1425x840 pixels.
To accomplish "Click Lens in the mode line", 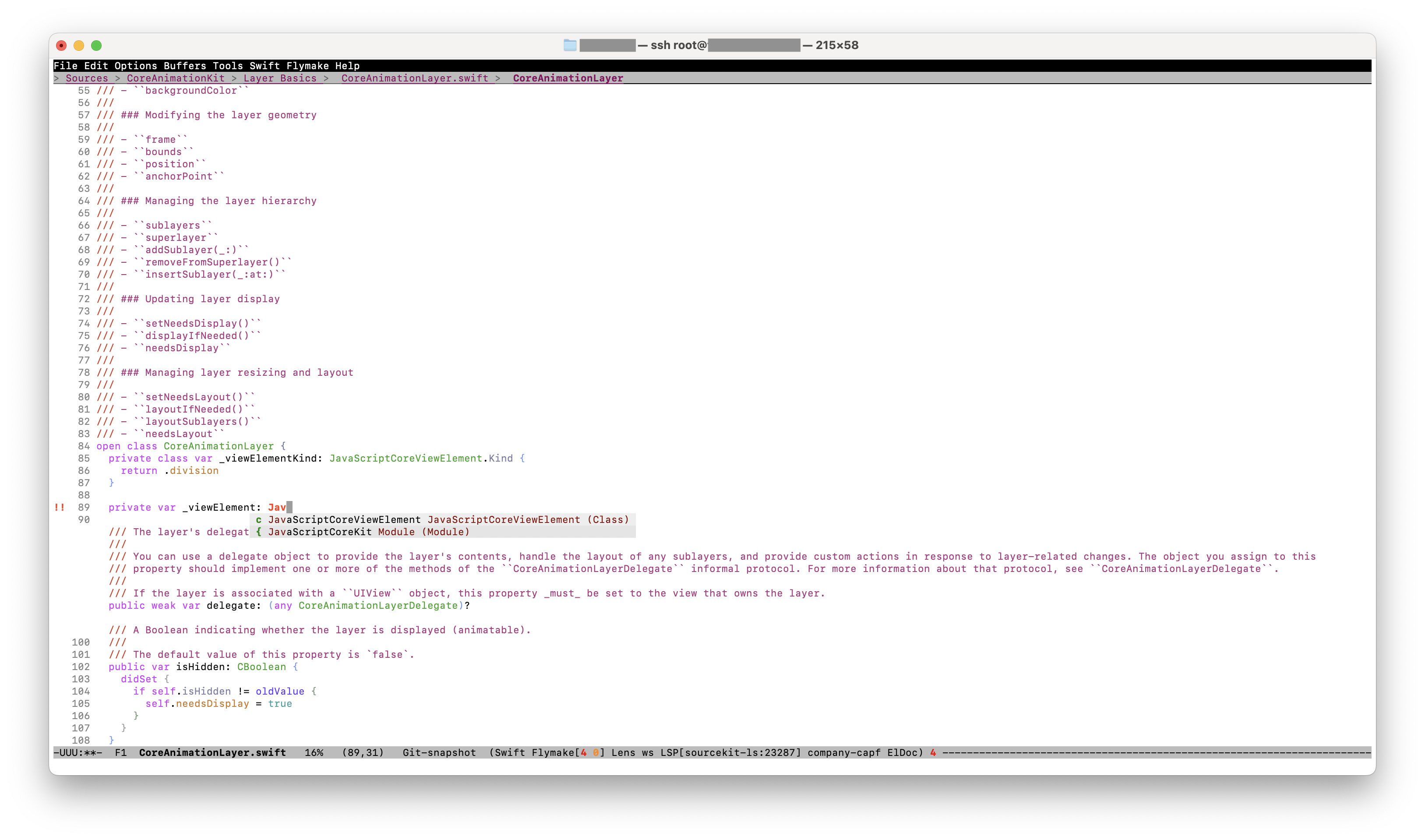I will coord(623,752).
